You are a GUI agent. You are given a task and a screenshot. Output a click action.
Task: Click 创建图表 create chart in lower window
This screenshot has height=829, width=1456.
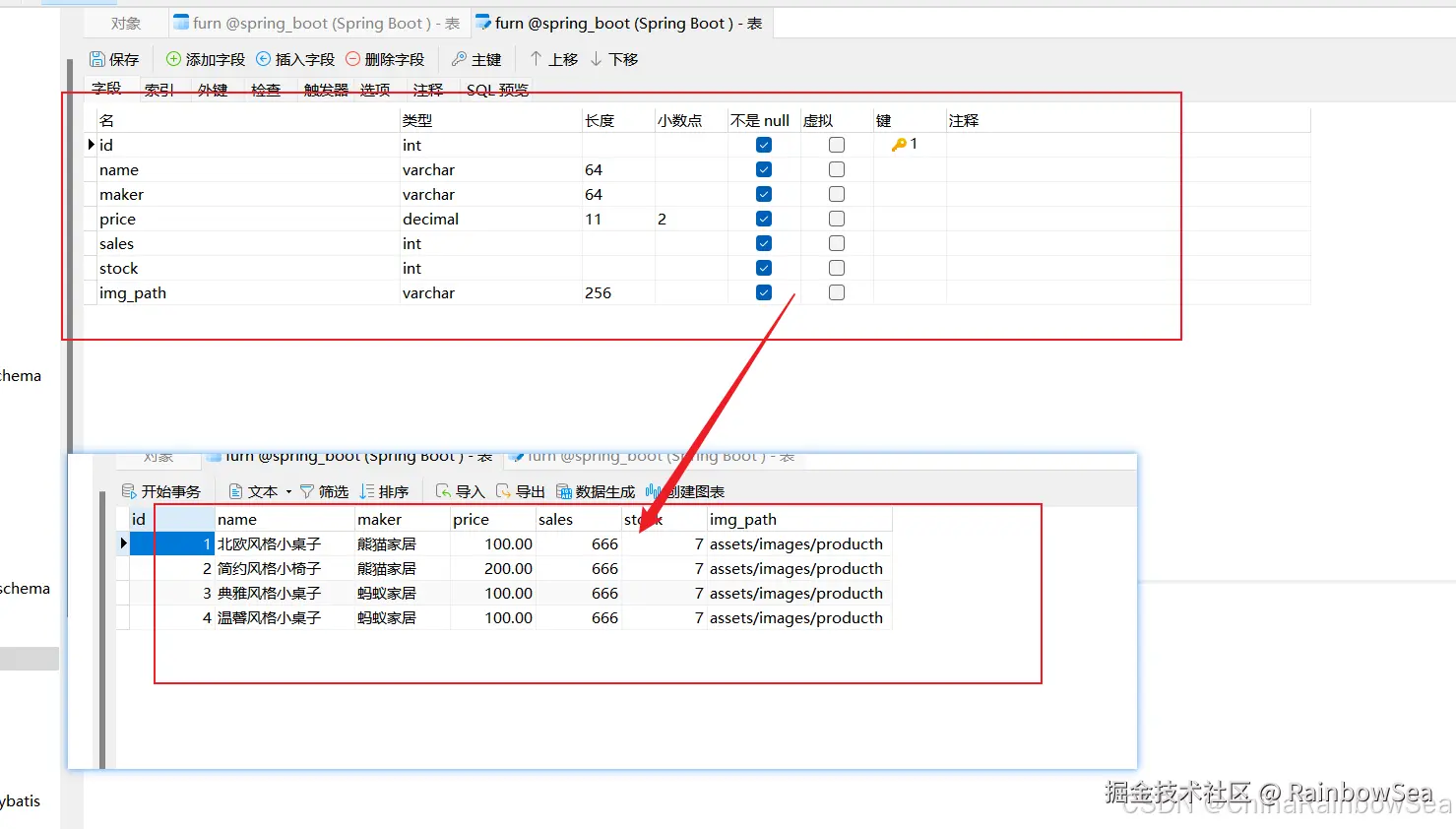(685, 491)
